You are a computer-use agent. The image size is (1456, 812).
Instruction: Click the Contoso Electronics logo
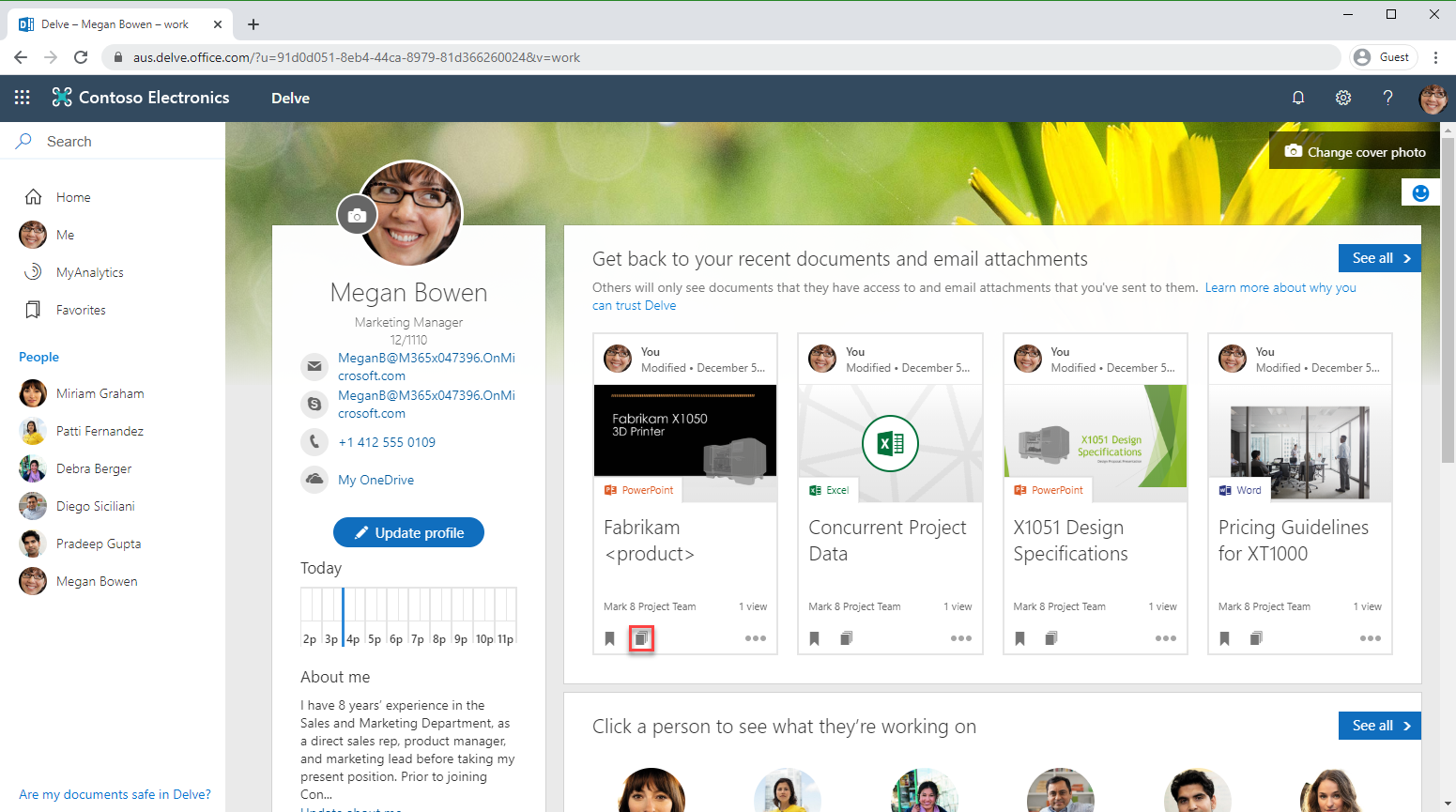(141, 98)
